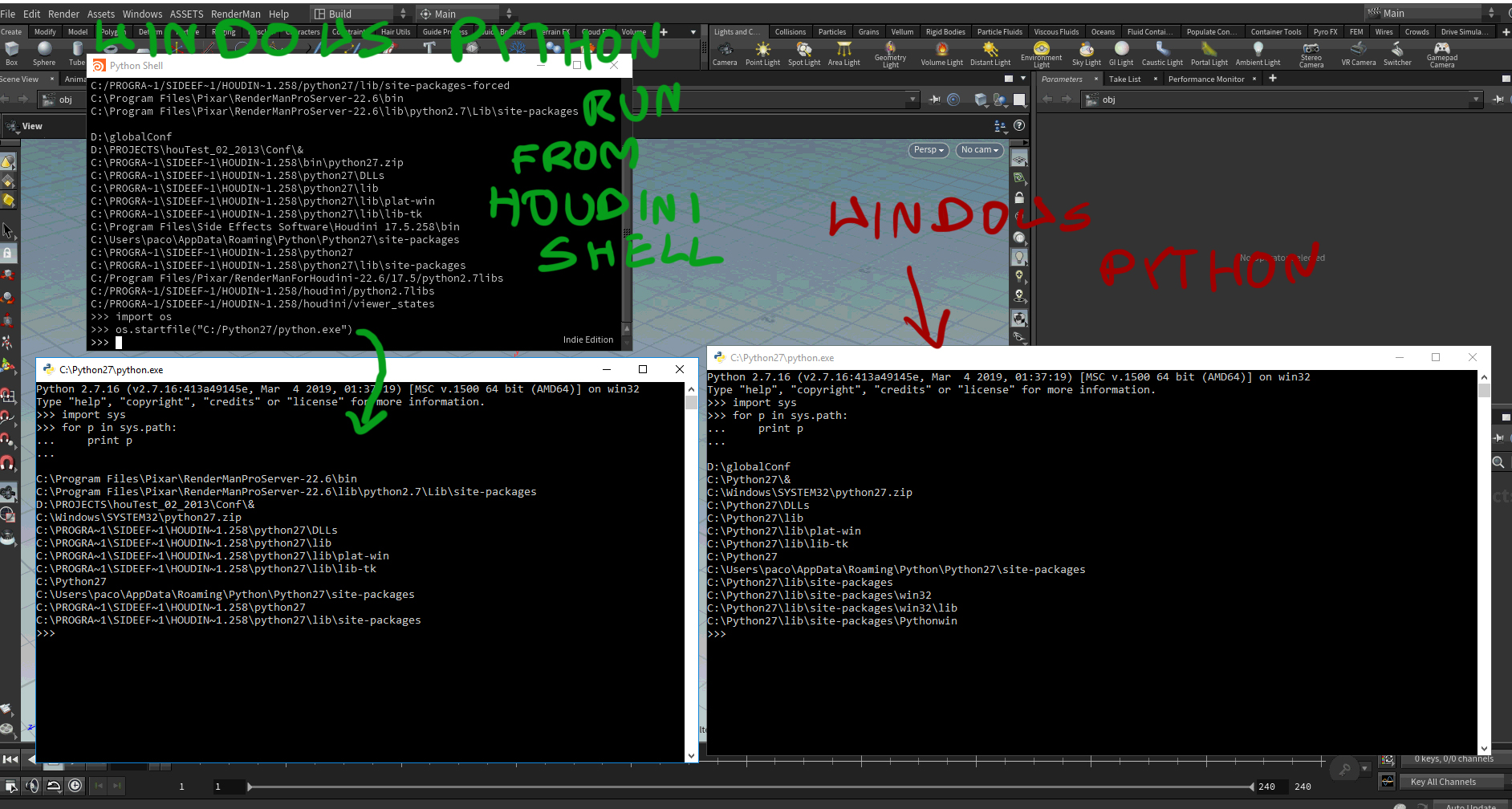The height and width of the screenshot is (809, 1512).
Task: Open the Render menu
Action: tap(63, 14)
